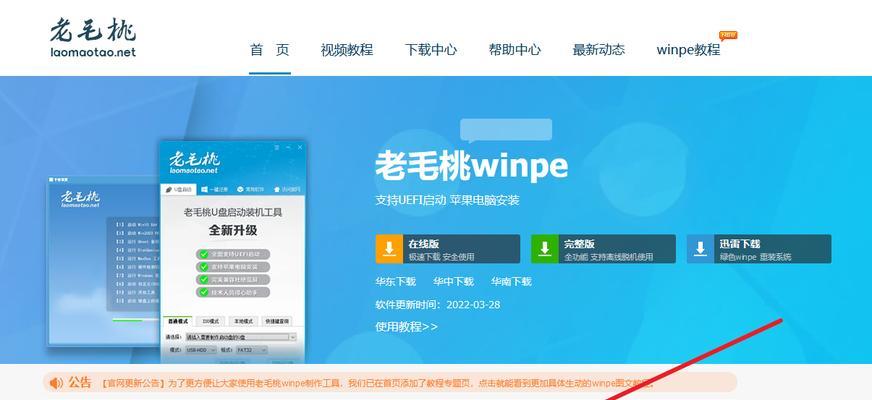Click the orange 在线版 download button
The image size is (872, 400).
click(x=448, y=249)
